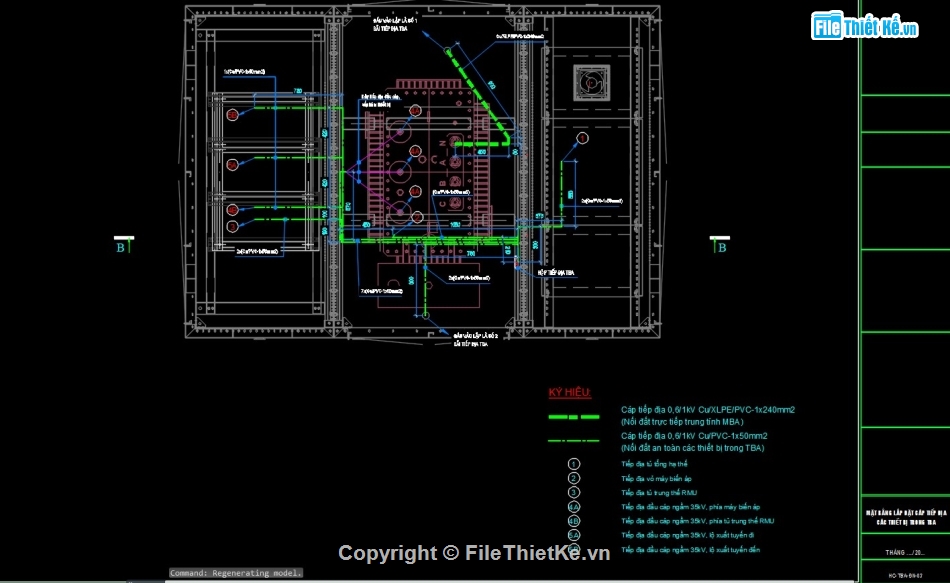Select legend symbol 1 for Tiếp địa tủ tổng hạ thế
This screenshot has height=583, width=950.
[574, 464]
